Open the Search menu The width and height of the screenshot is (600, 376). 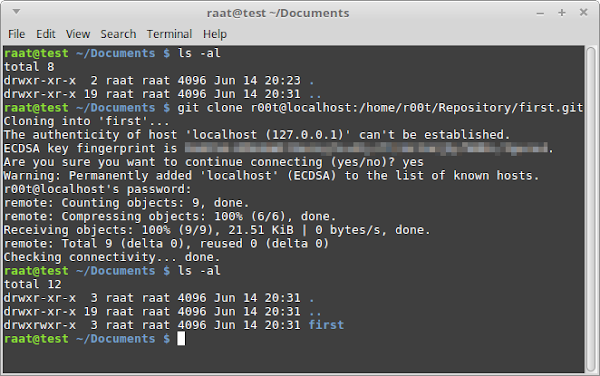coord(118,34)
